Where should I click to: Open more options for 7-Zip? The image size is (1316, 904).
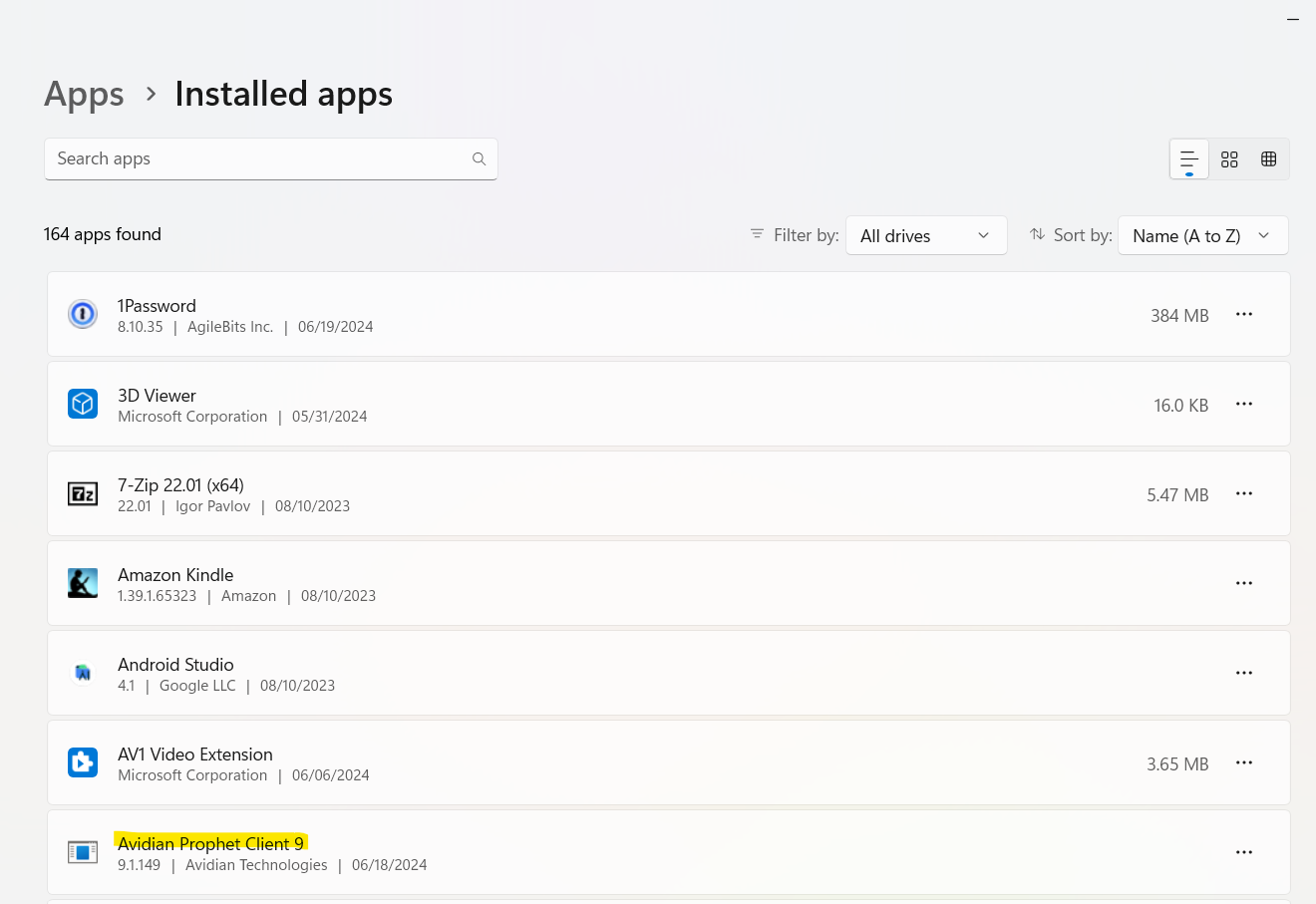tap(1244, 493)
